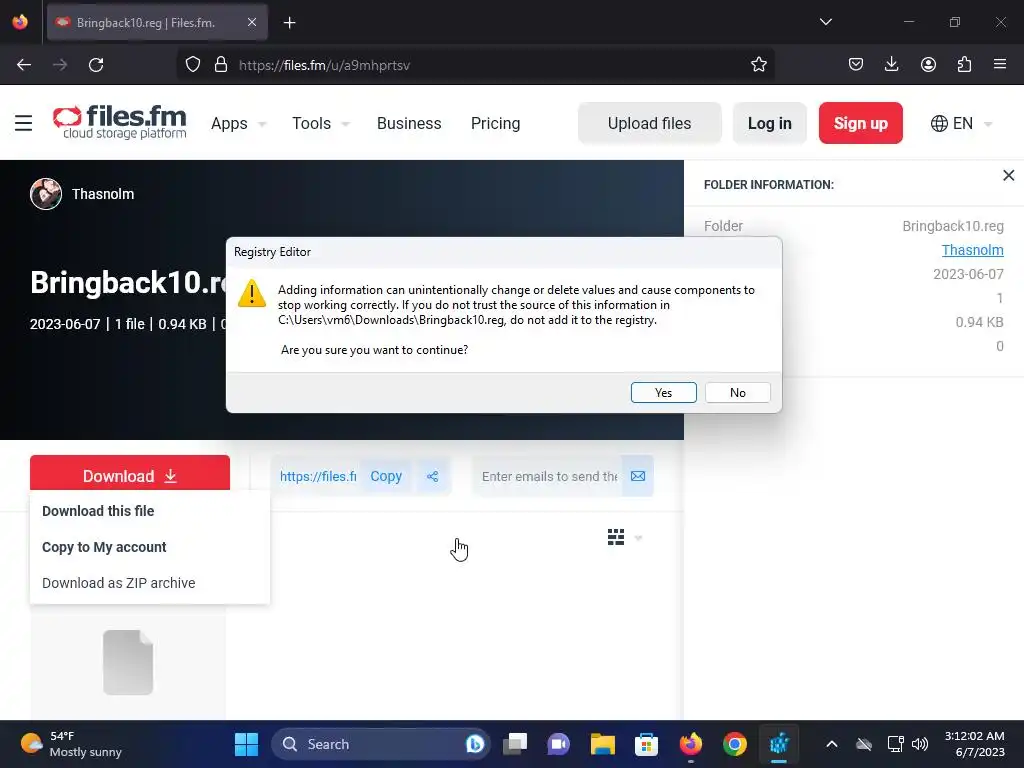Open the clock and date flyout
Viewport: 1024px width, 768px height.
[x=974, y=744]
